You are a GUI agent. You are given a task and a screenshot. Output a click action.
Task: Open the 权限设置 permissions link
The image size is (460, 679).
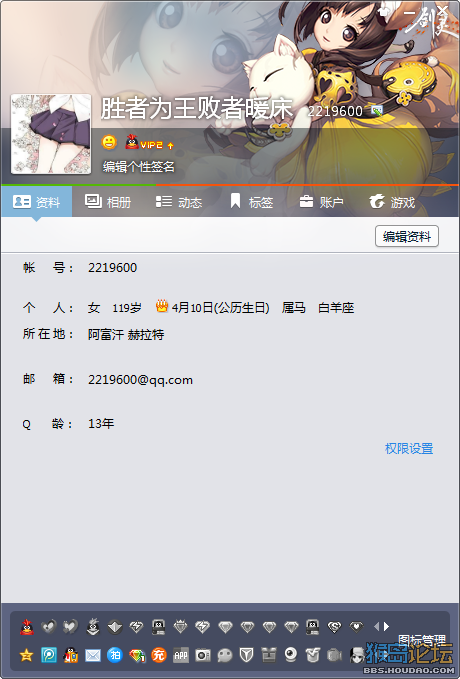pyautogui.click(x=409, y=448)
